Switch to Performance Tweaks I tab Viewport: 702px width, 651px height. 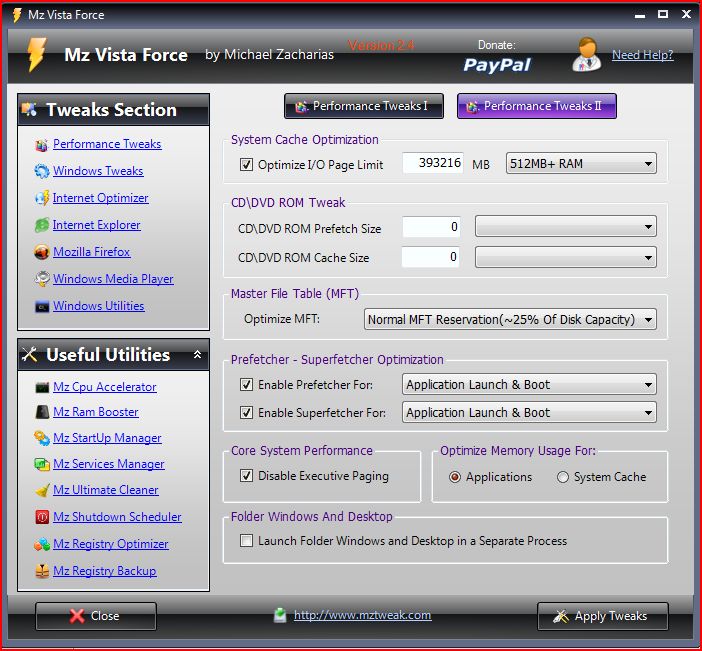[364, 106]
